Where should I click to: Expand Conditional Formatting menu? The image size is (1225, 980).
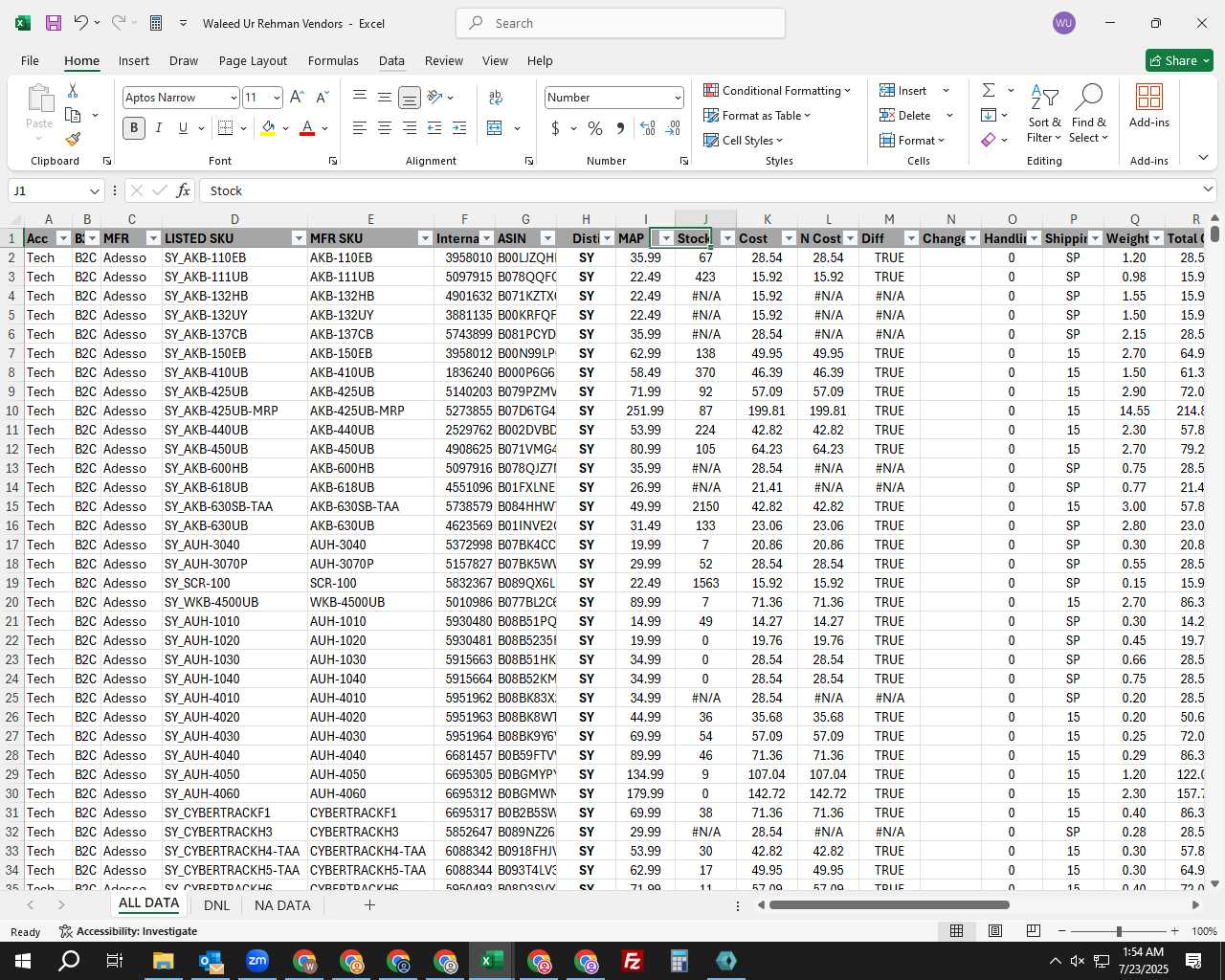click(x=777, y=90)
